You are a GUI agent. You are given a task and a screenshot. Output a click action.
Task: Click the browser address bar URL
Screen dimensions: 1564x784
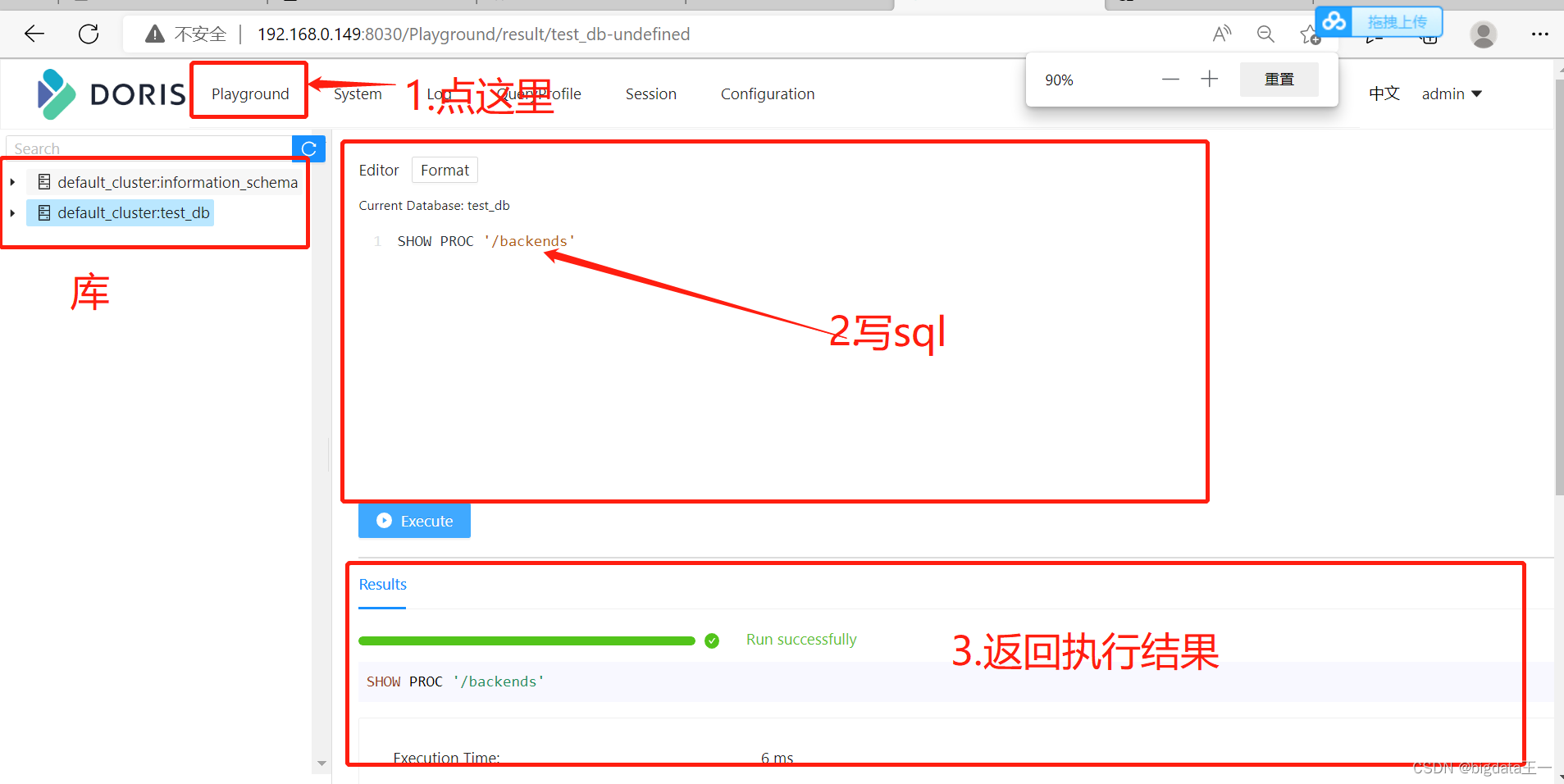coord(473,34)
